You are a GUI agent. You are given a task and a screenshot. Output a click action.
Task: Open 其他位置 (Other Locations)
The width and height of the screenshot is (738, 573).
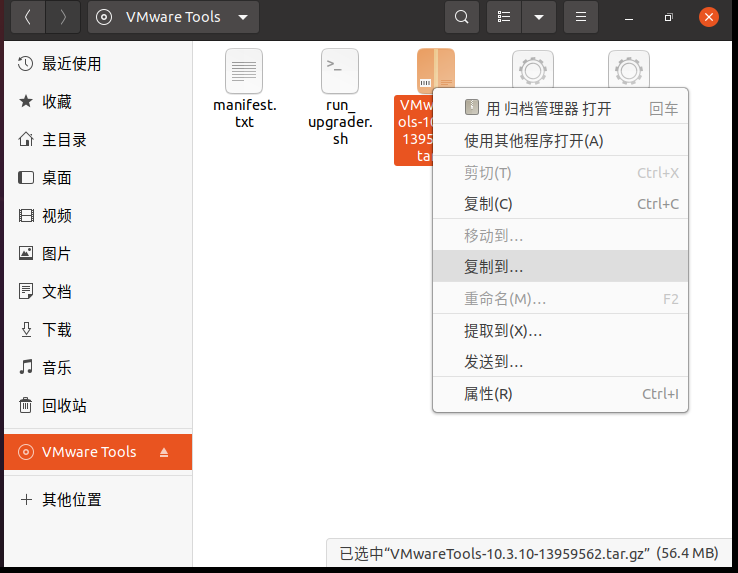pyautogui.click(x=98, y=500)
